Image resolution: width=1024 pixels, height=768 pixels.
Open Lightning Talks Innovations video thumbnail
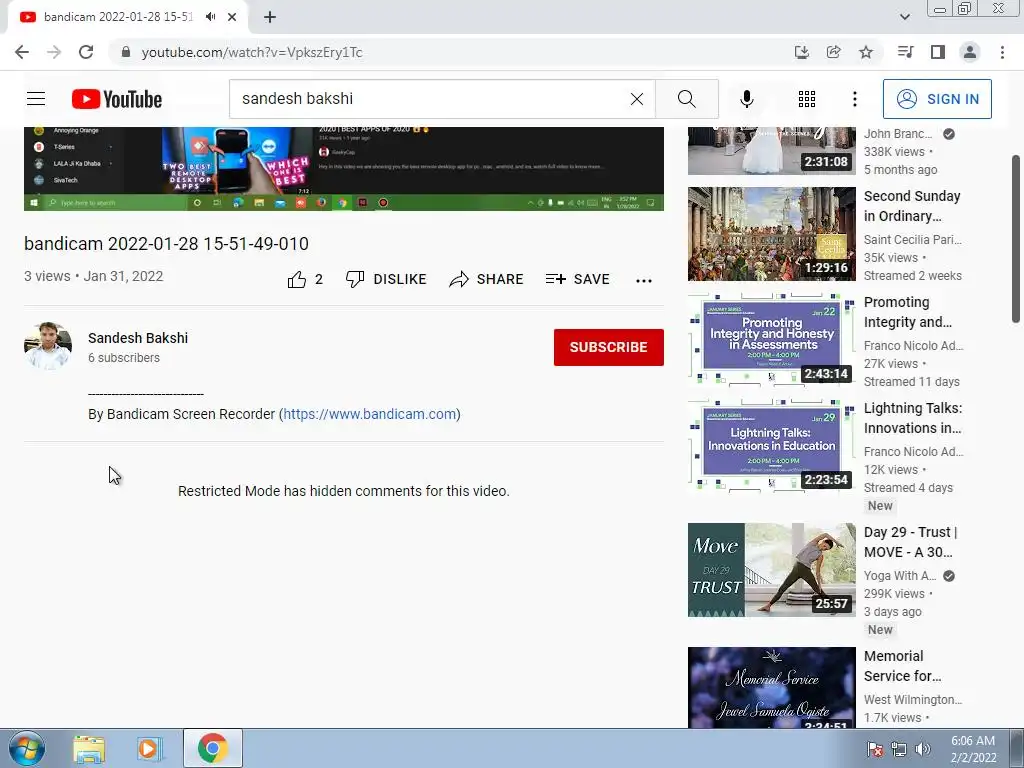click(x=771, y=445)
